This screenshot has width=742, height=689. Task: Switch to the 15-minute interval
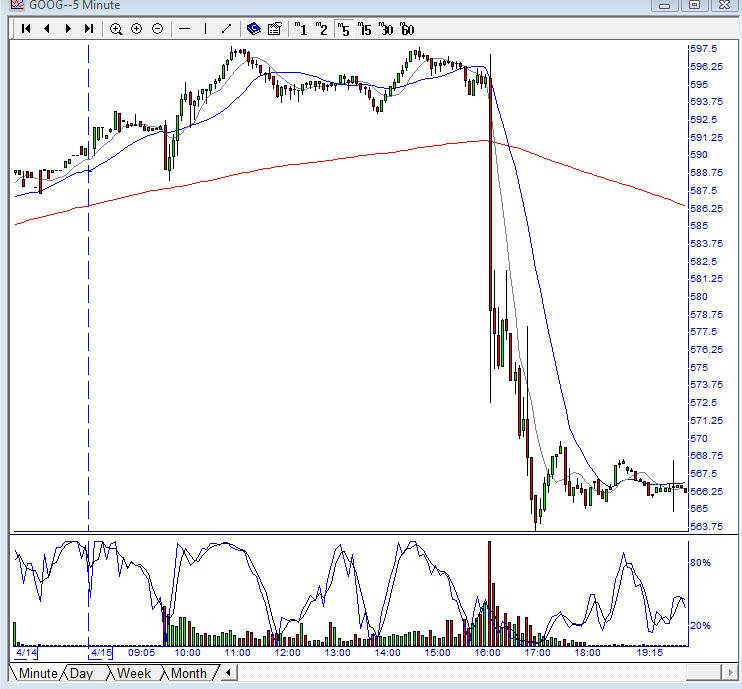pos(365,29)
